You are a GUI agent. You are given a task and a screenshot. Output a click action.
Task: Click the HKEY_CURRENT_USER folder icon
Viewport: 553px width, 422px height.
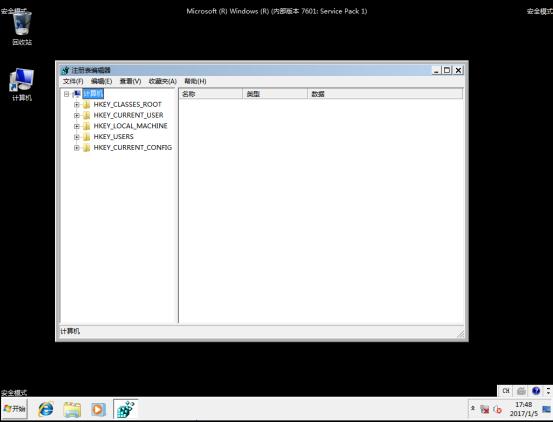pyautogui.click(x=86, y=115)
